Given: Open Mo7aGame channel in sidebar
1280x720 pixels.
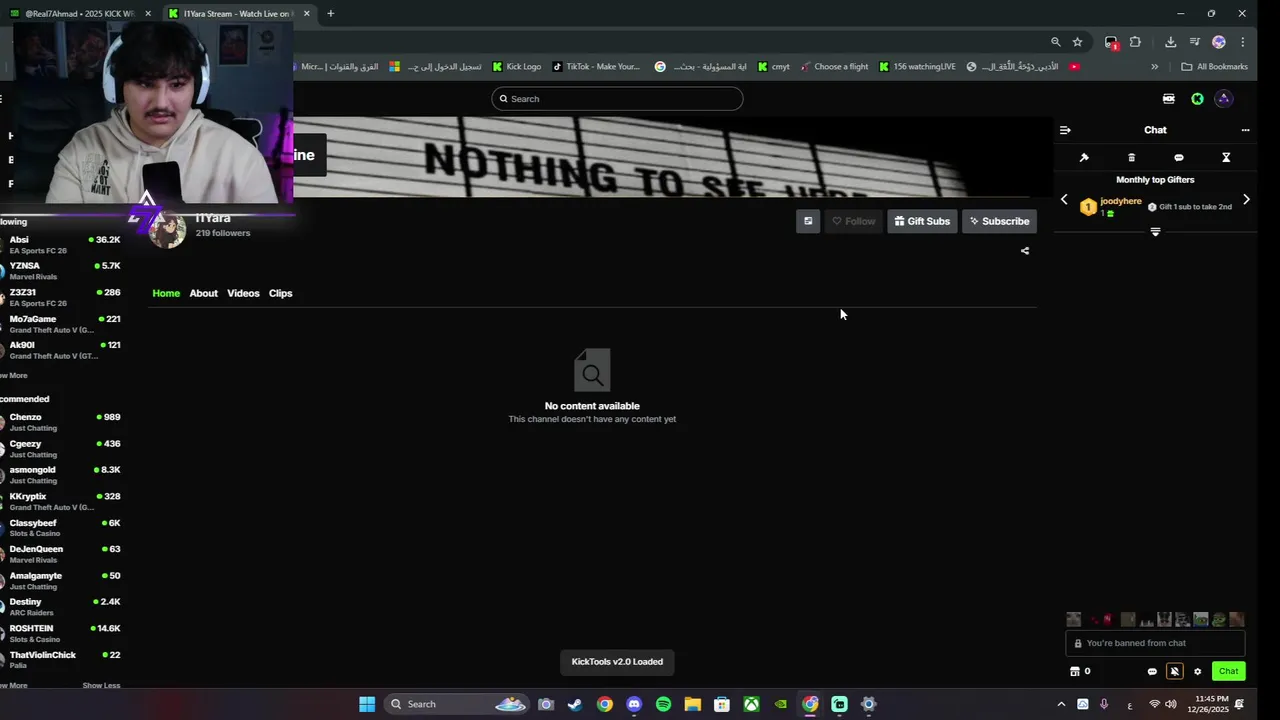Looking at the screenshot, I should pos(60,324).
